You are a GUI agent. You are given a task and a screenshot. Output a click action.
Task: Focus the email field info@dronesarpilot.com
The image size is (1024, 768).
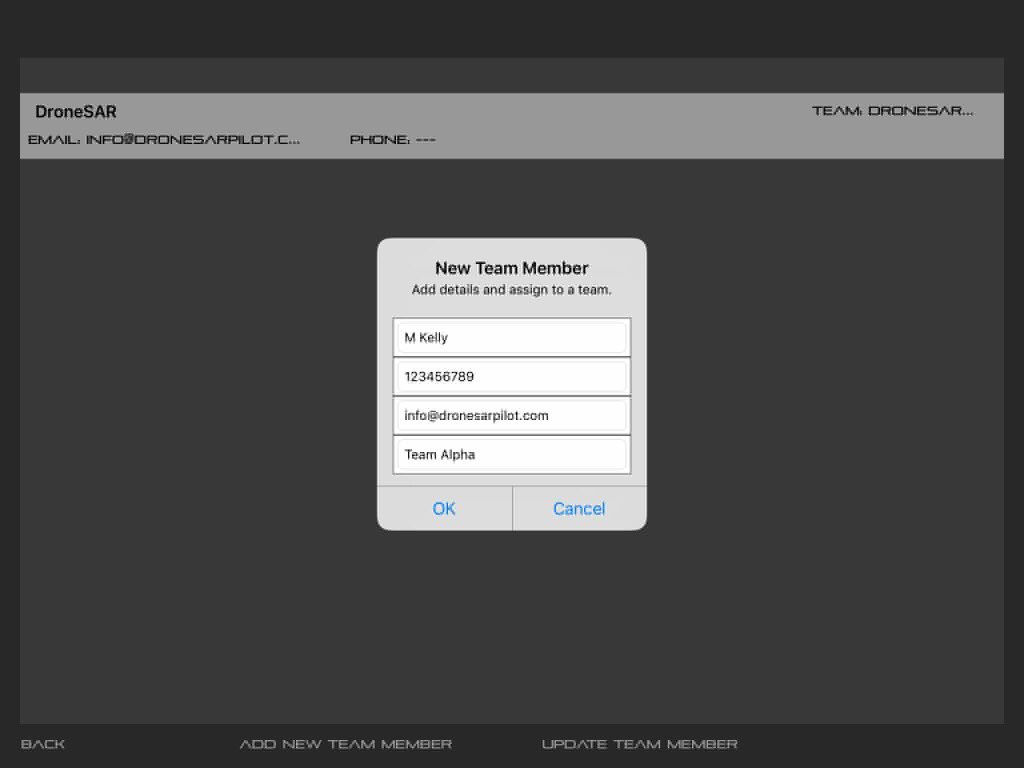coord(511,415)
